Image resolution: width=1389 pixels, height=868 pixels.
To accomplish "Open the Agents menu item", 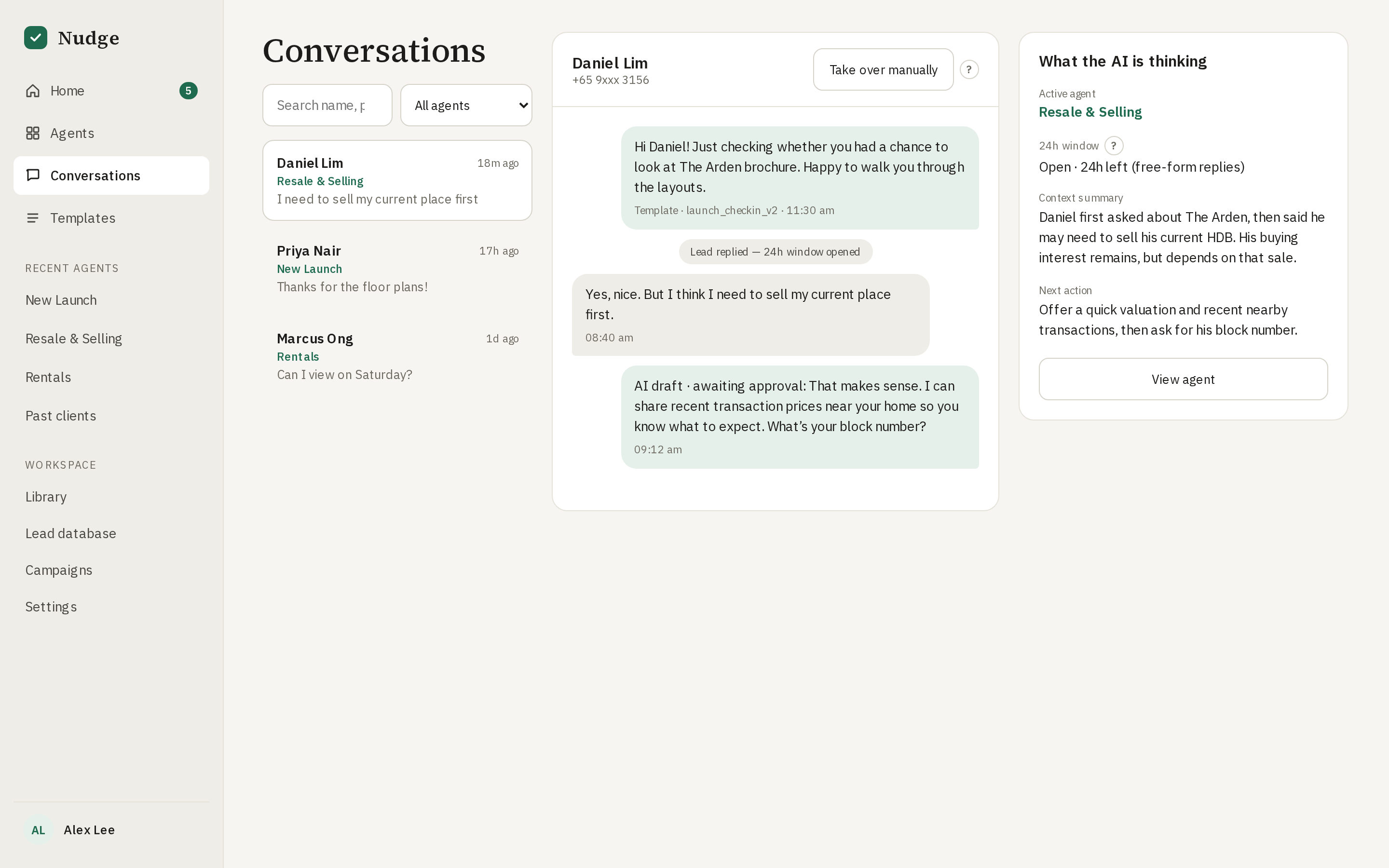I will click(111, 133).
